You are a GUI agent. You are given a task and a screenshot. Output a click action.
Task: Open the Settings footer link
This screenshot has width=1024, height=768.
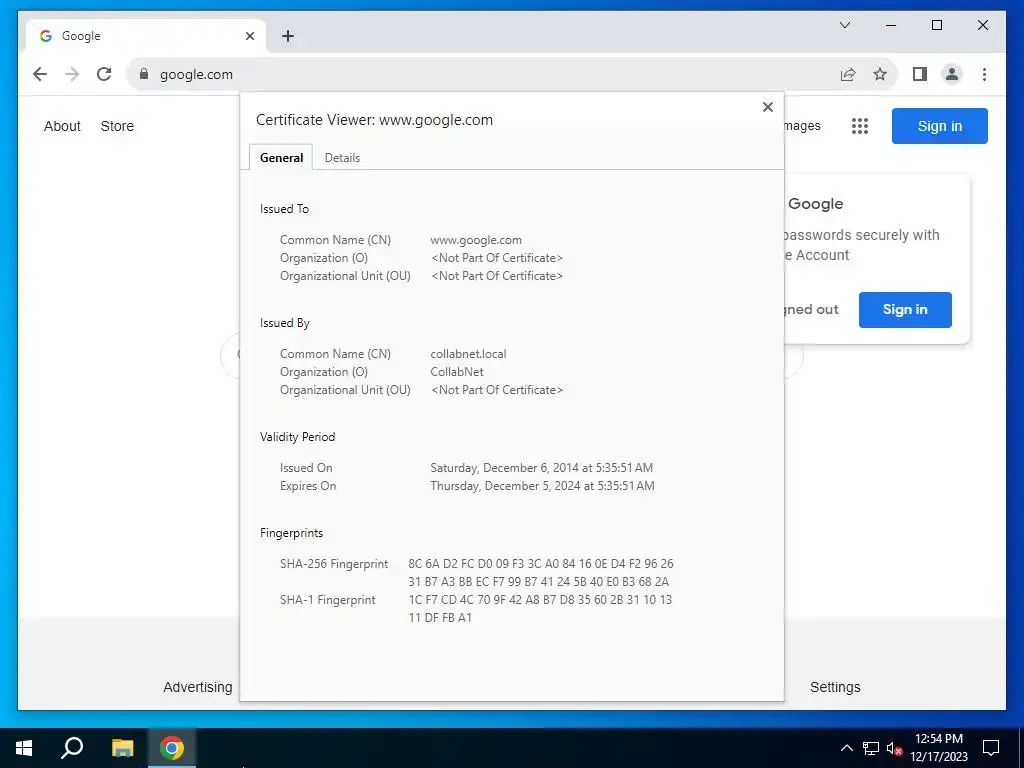coord(835,687)
